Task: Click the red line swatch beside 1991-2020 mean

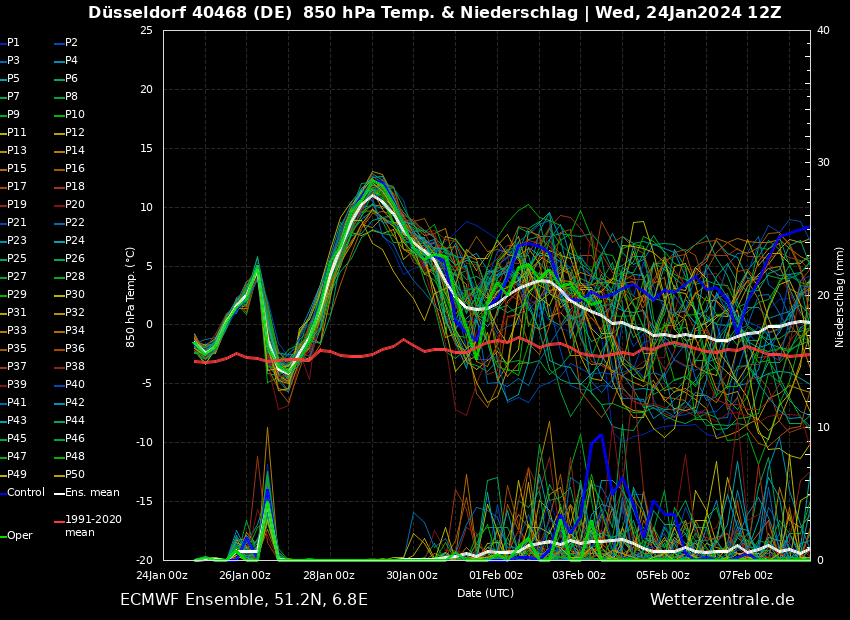Action: [59, 520]
